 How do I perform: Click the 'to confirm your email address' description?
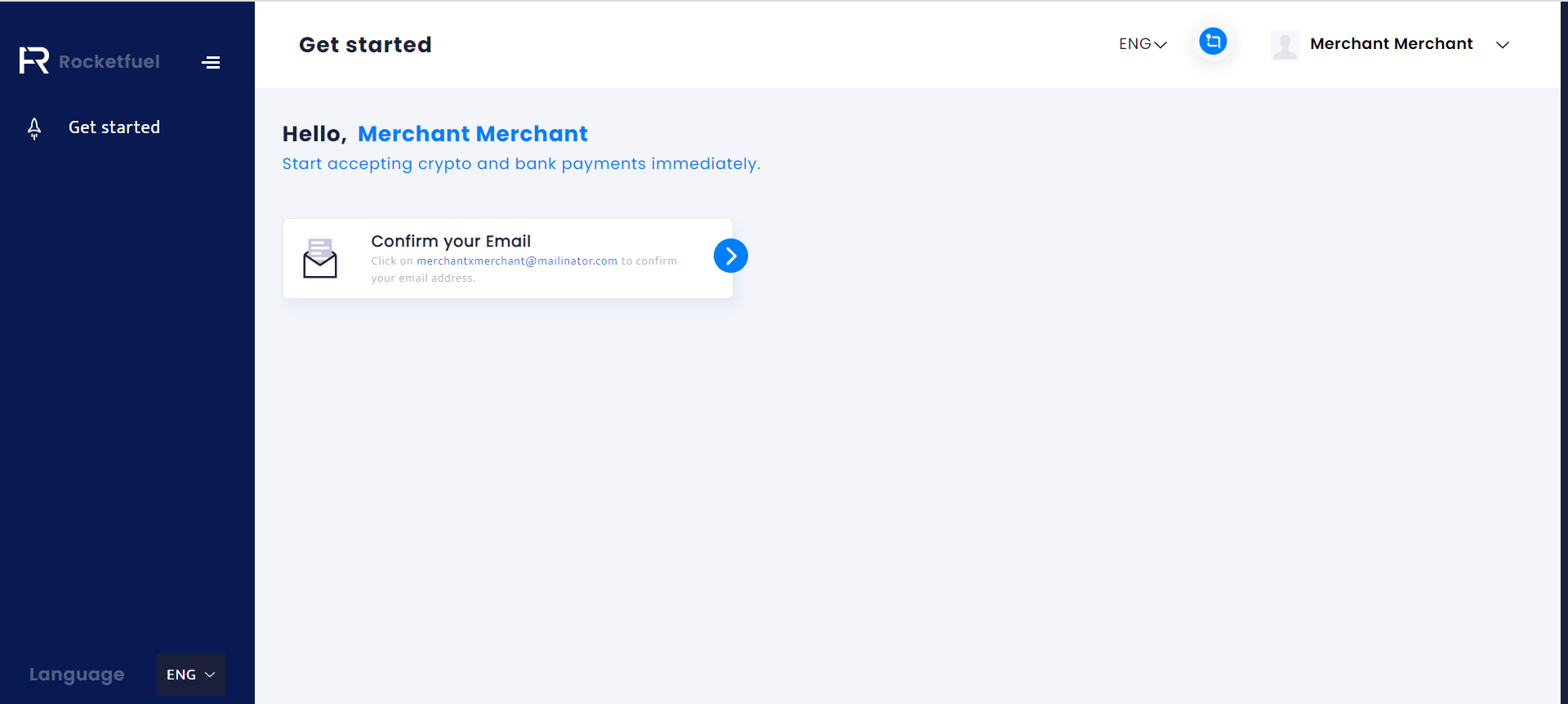tap(423, 278)
